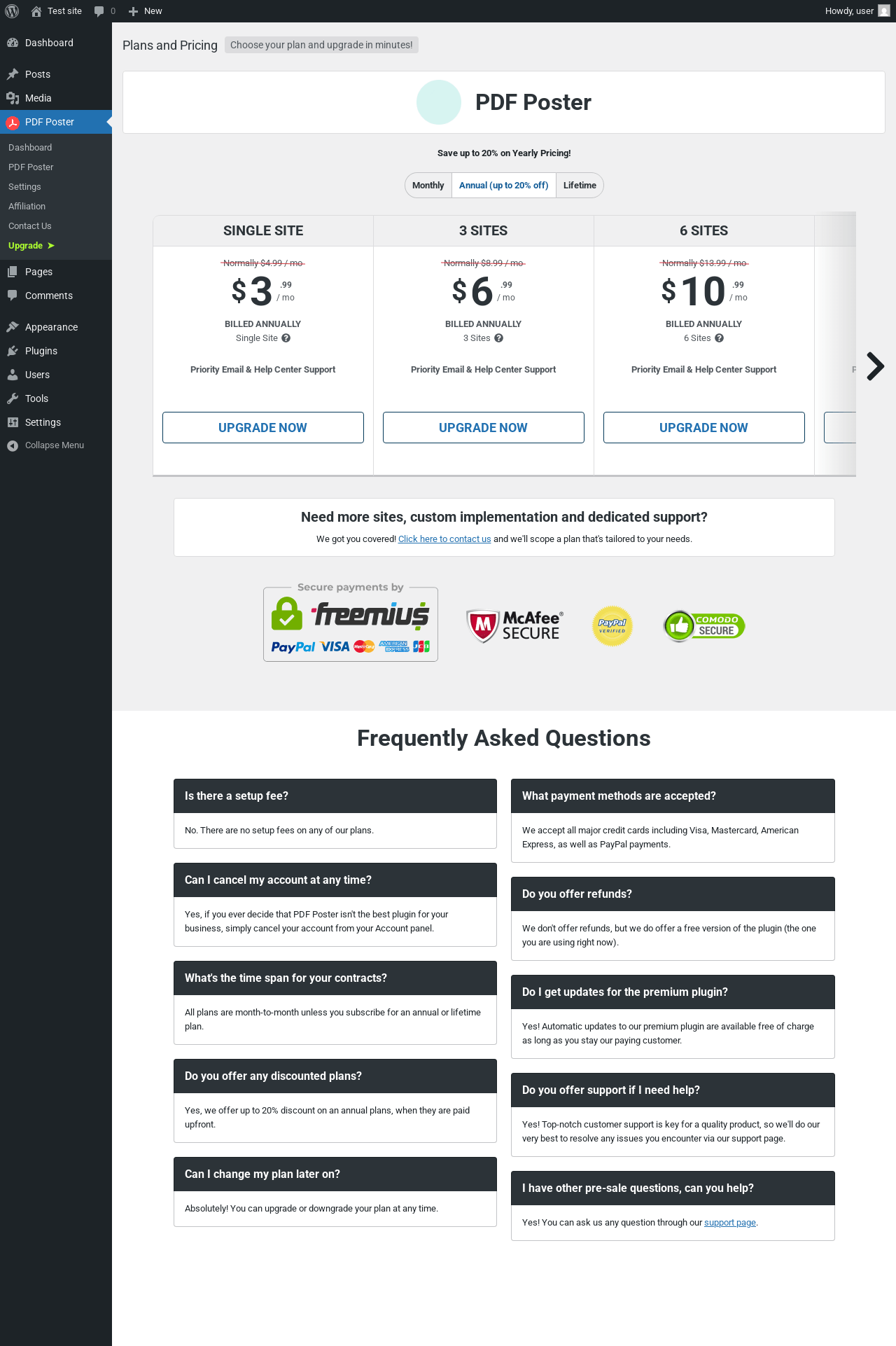Click 'Is there a setup fee?' FAQ heading

point(335,796)
